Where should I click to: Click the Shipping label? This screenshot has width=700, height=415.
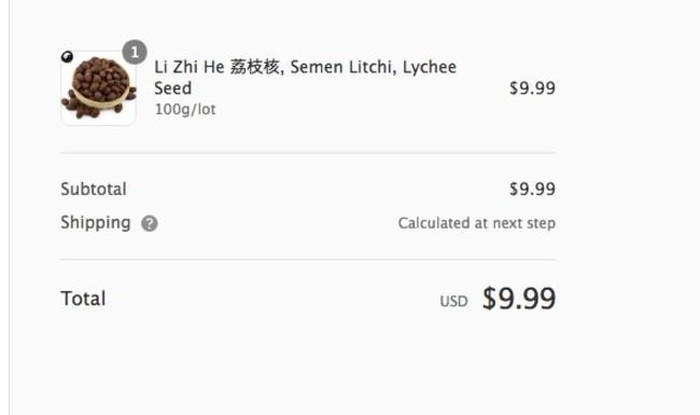(x=95, y=222)
